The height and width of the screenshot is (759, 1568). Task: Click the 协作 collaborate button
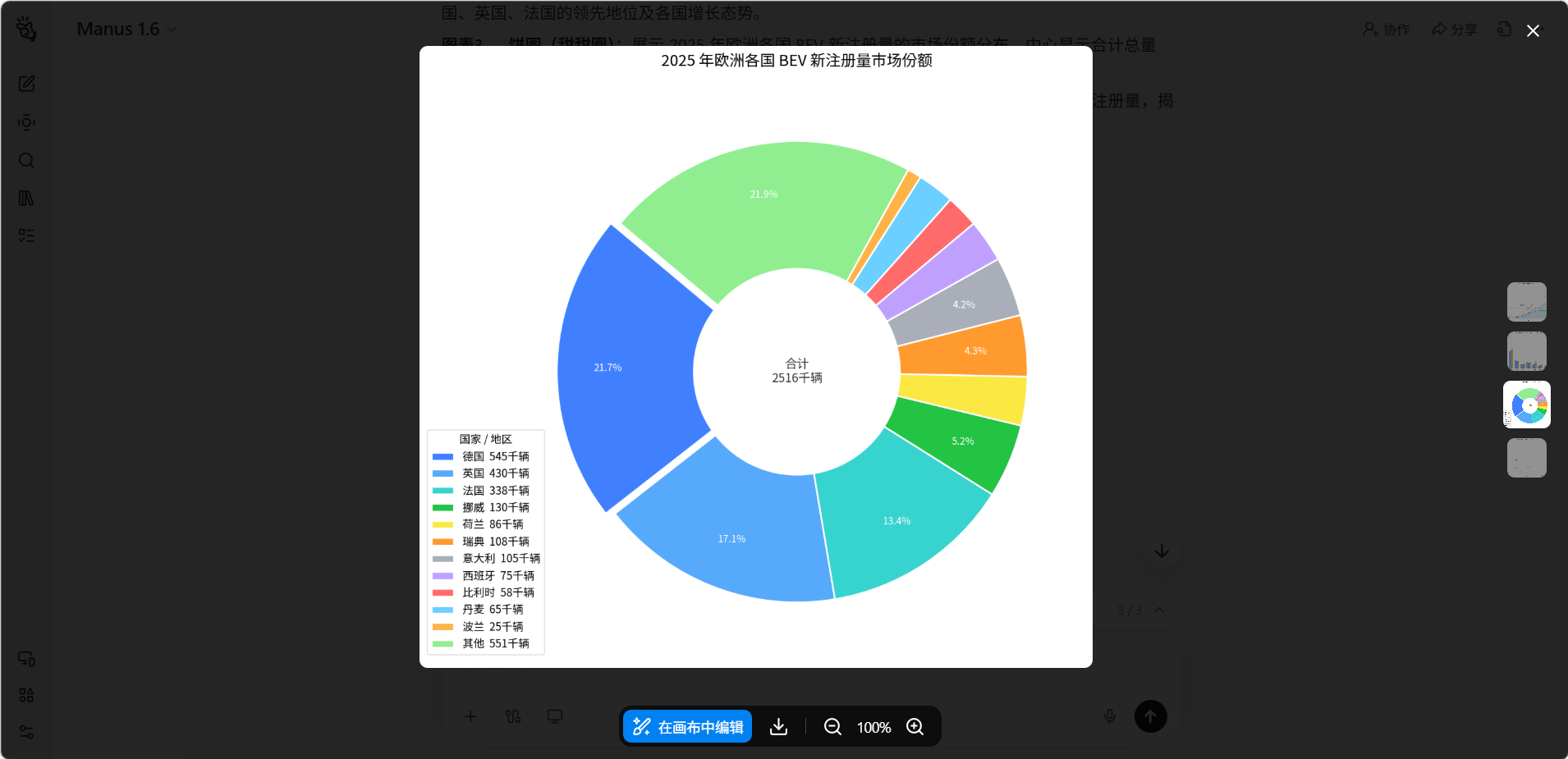[1386, 29]
